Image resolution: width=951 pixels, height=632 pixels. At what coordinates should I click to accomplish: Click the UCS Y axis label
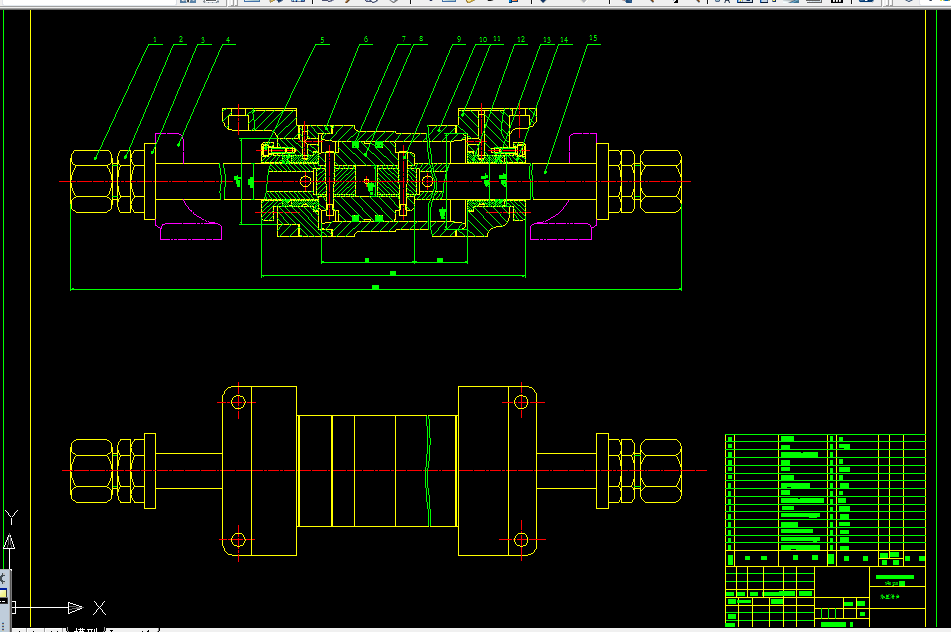pyautogui.click(x=12, y=517)
